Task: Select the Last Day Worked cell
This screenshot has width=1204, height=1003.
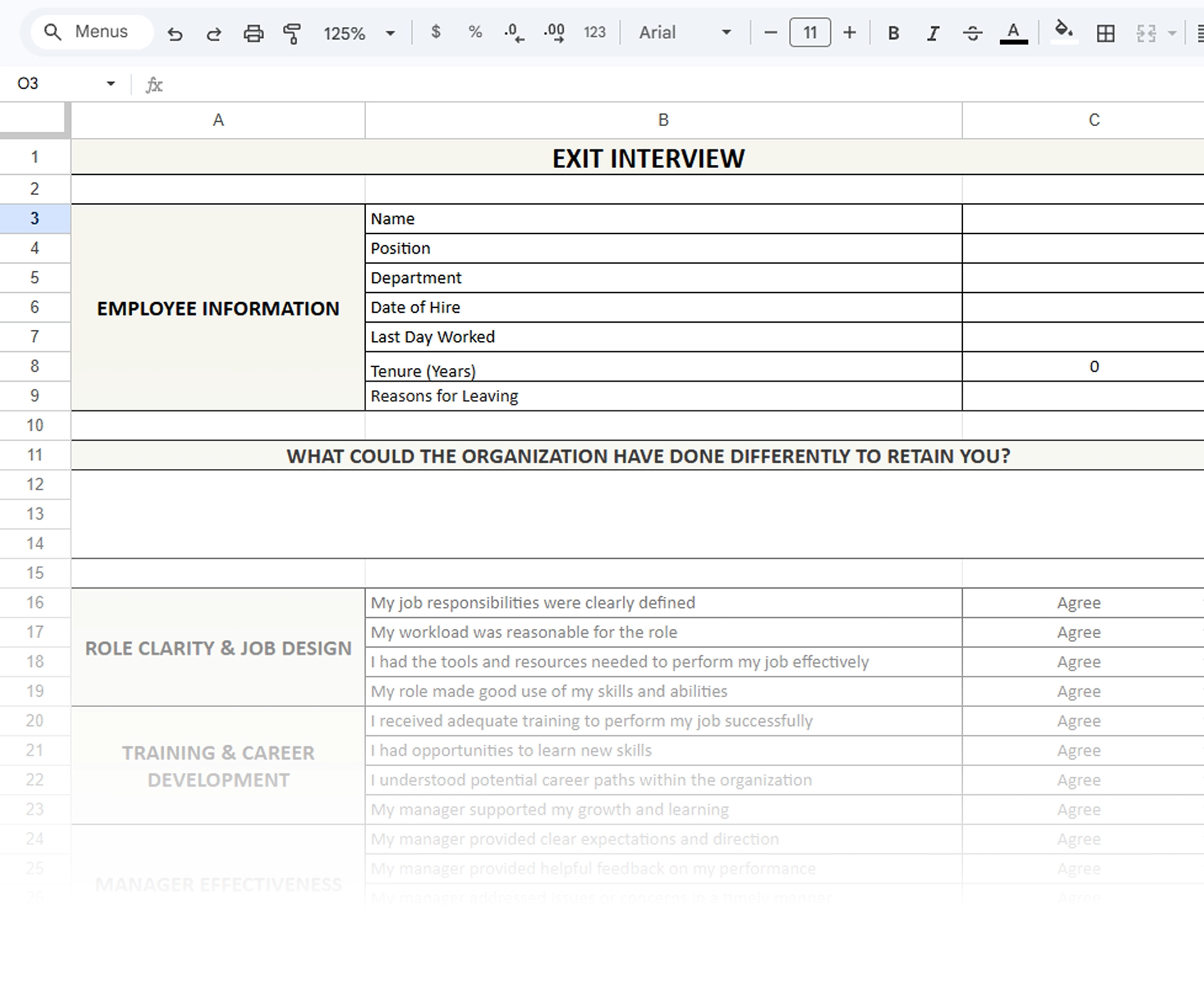Action: point(663,337)
